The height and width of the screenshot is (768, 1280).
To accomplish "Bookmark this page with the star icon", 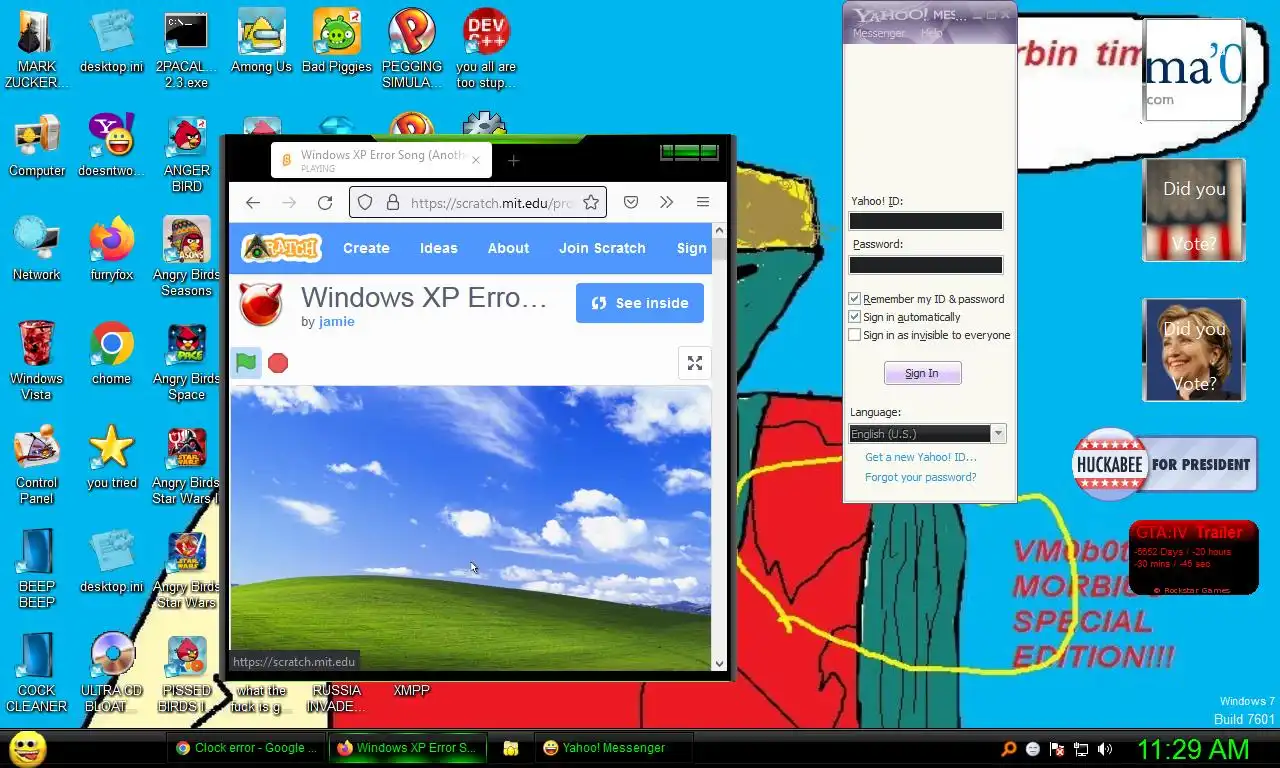I will [591, 202].
